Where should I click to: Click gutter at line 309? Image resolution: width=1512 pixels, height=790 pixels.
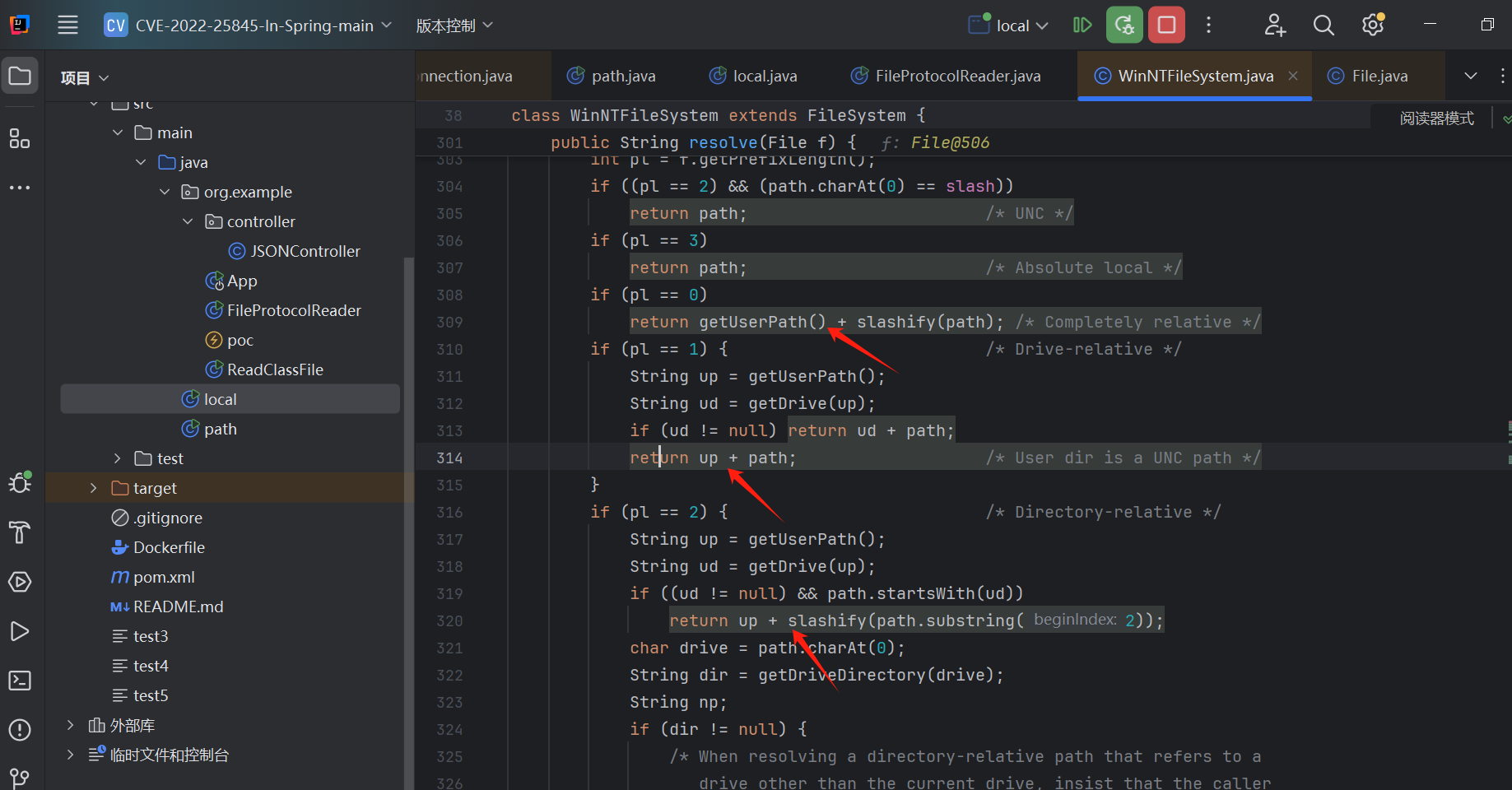tap(449, 322)
